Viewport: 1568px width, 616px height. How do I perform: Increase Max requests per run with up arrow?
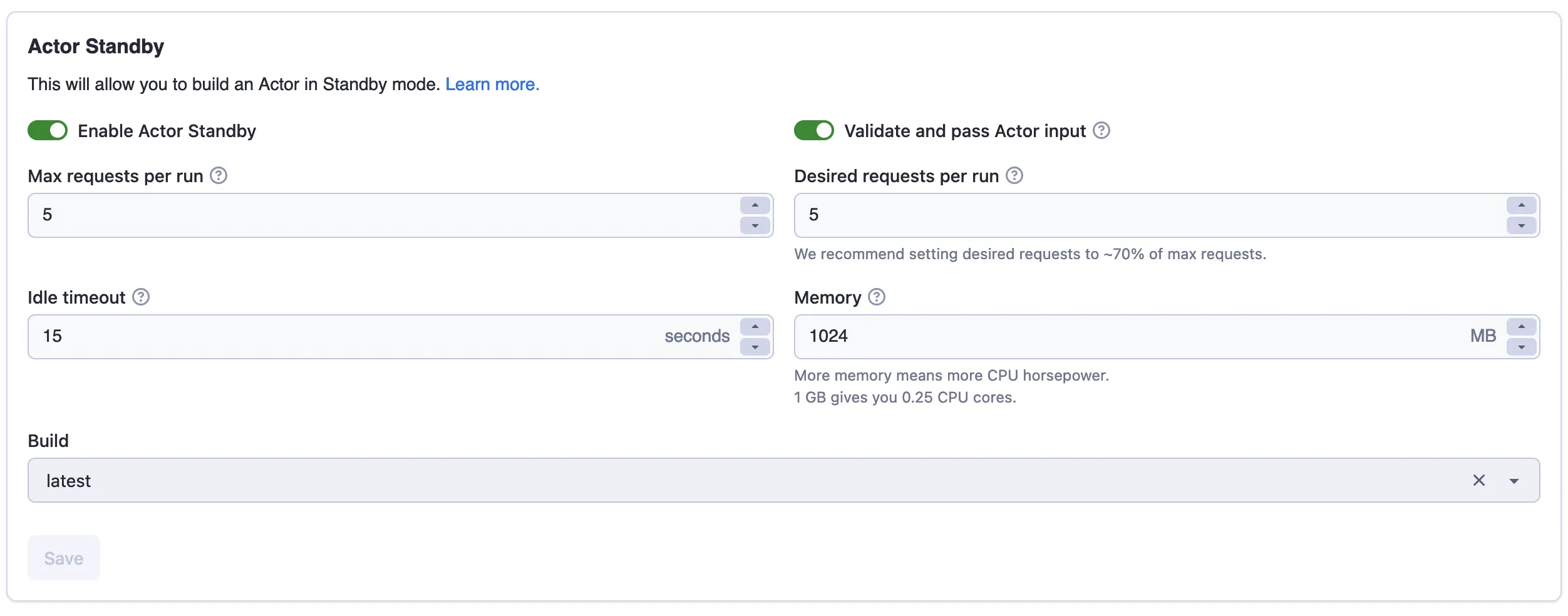coord(755,205)
